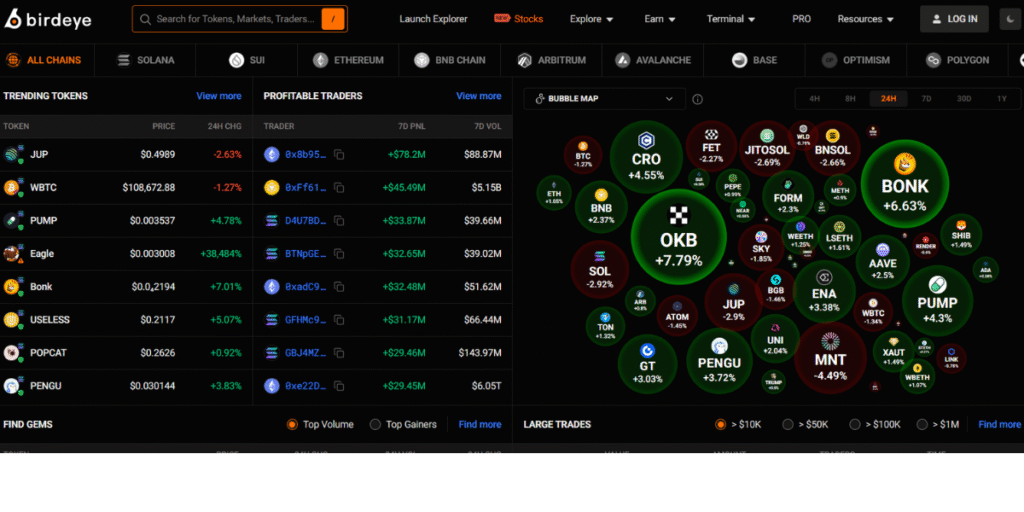
Task: Click the bubble map info icon
Action: point(697,99)
